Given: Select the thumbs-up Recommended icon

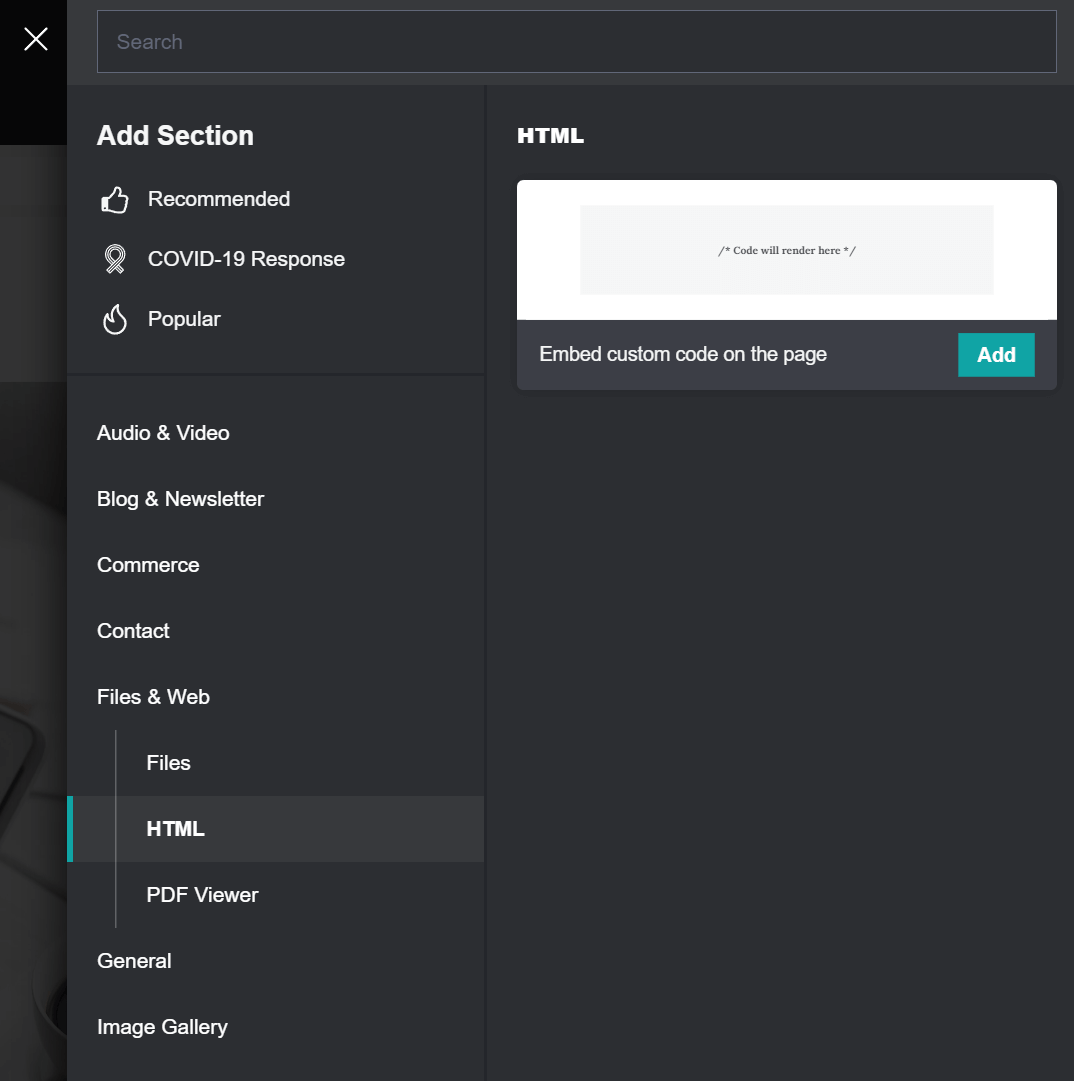Looking at the screenshot, I should pyautogui.click(x=114, y=199).
